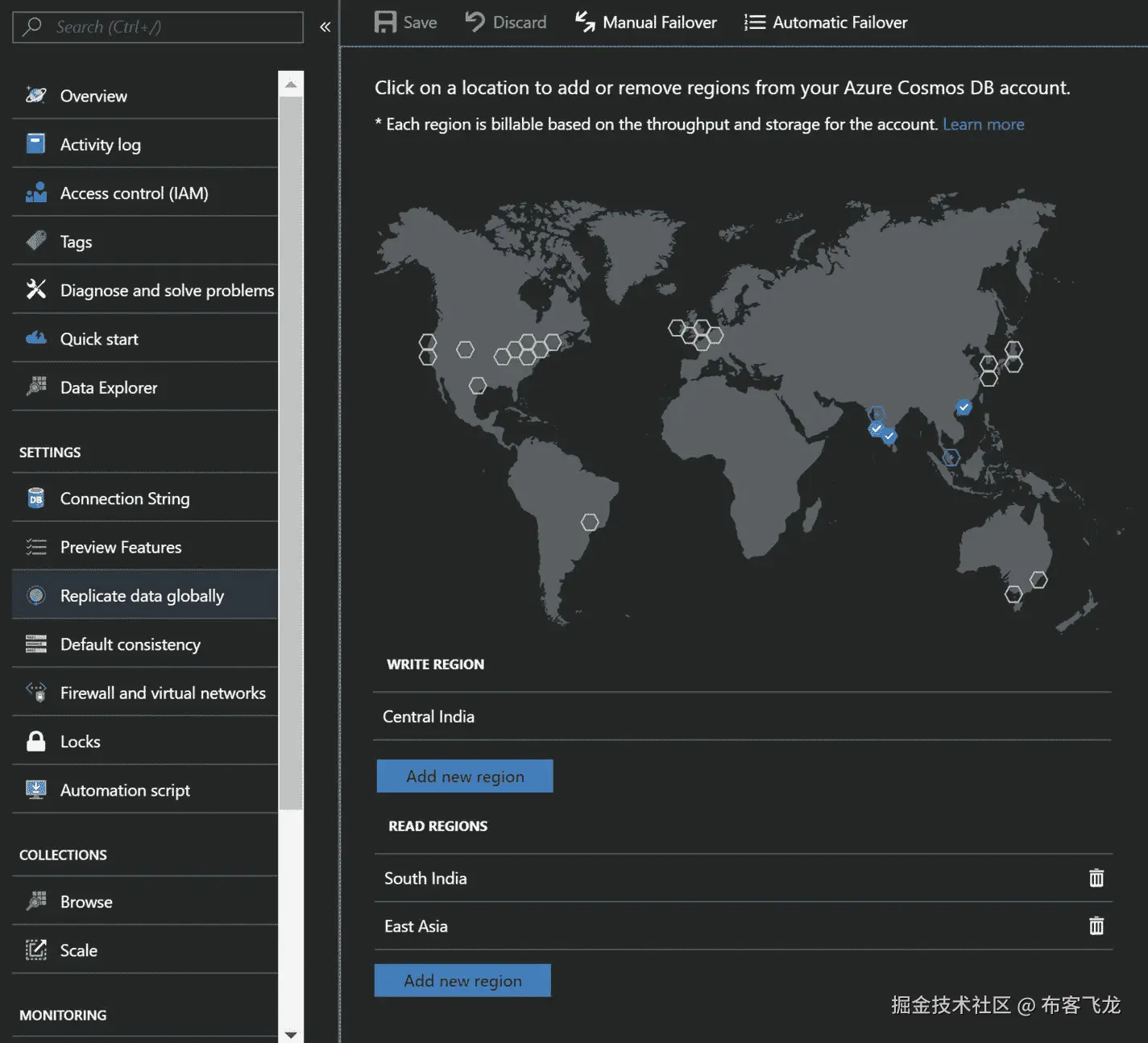Click the Scale icon under Collections

(36, 950)
